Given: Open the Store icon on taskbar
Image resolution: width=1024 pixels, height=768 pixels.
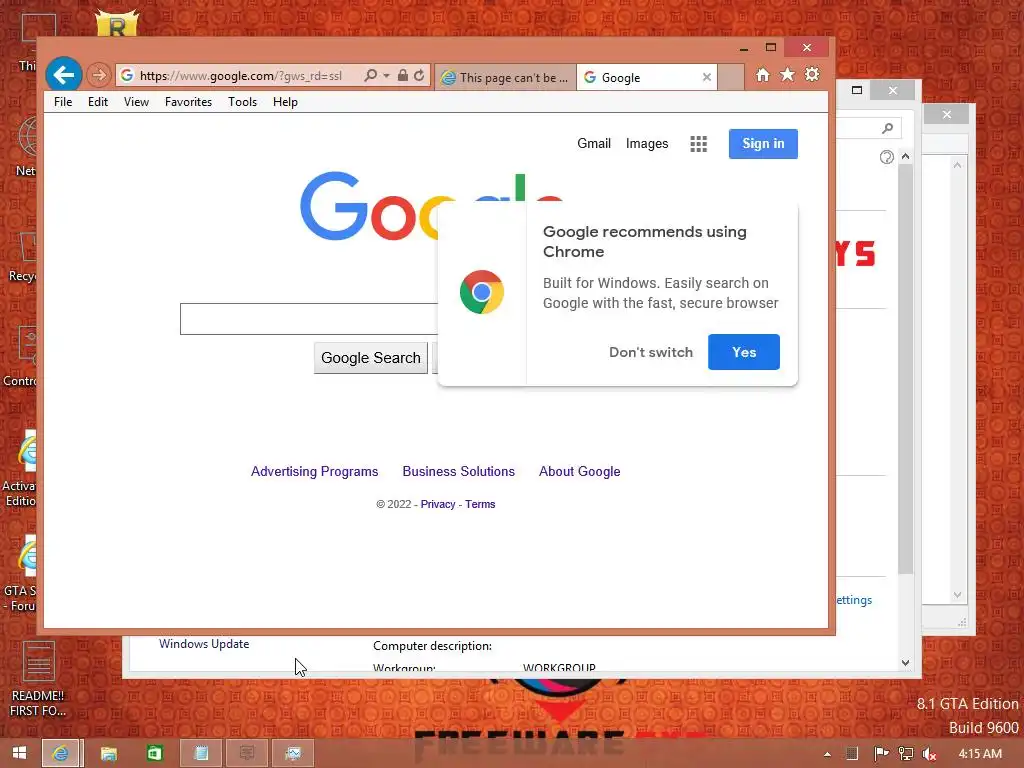Looking at the screenshot, I should (x=155, y=754).
